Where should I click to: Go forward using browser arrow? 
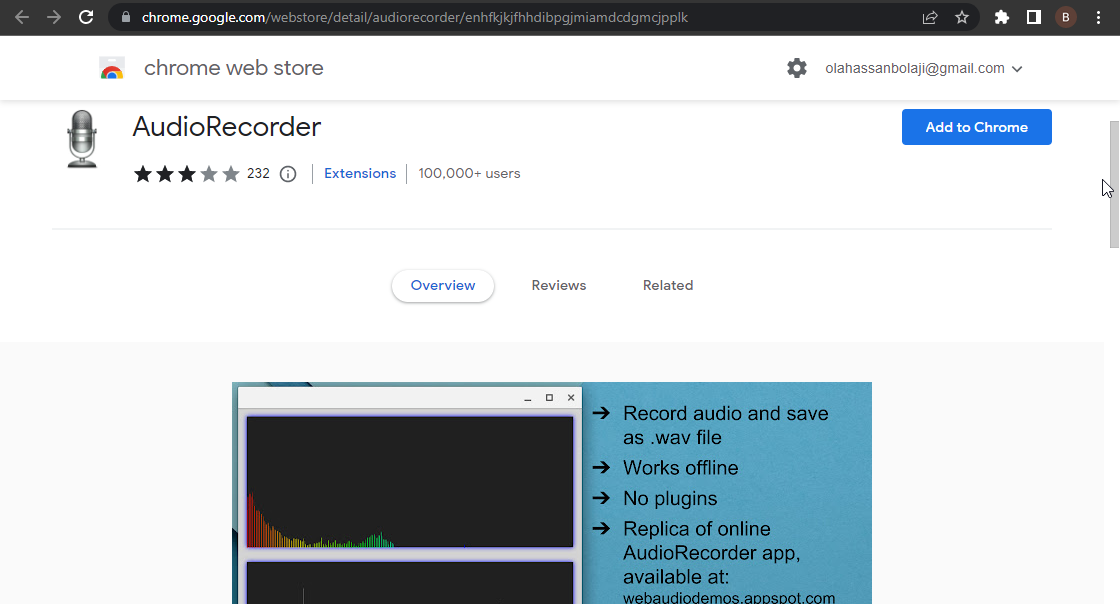pyautogui.click(x=54, y=17)
